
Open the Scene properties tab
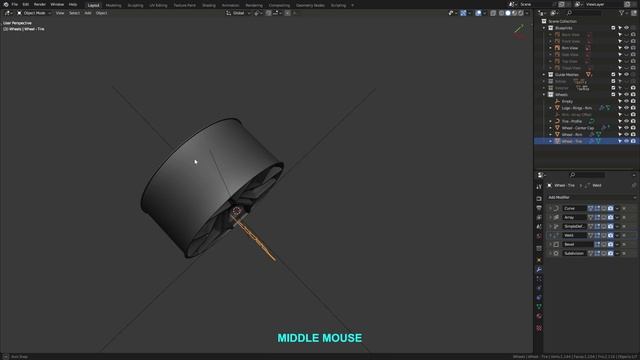[539, 227]
